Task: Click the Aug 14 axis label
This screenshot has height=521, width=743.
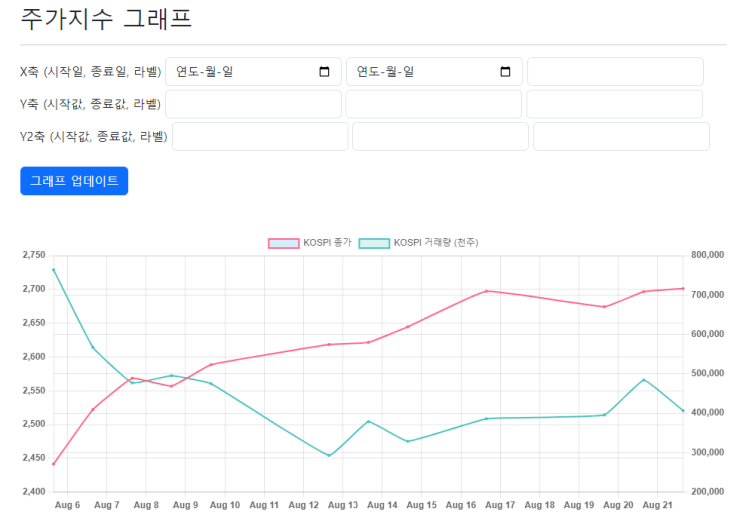Action: [x=382, y=505]
